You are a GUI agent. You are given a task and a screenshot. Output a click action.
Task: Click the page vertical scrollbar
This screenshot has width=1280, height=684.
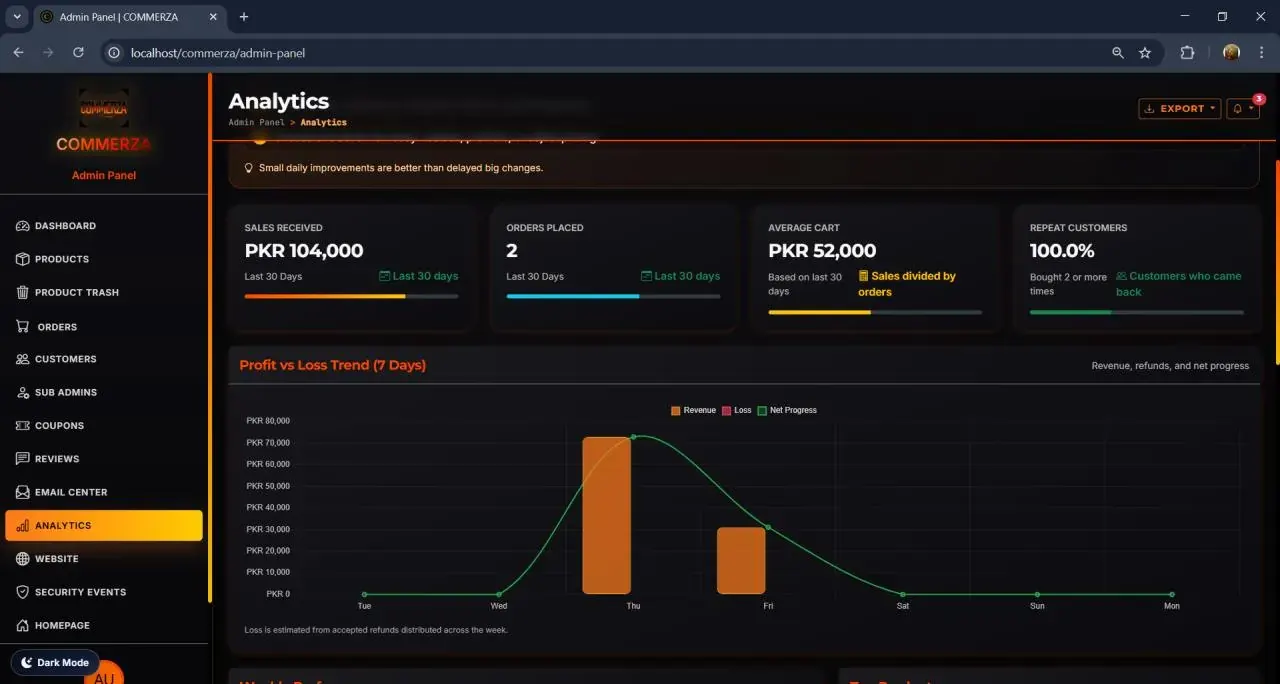tap(1276, 260)
